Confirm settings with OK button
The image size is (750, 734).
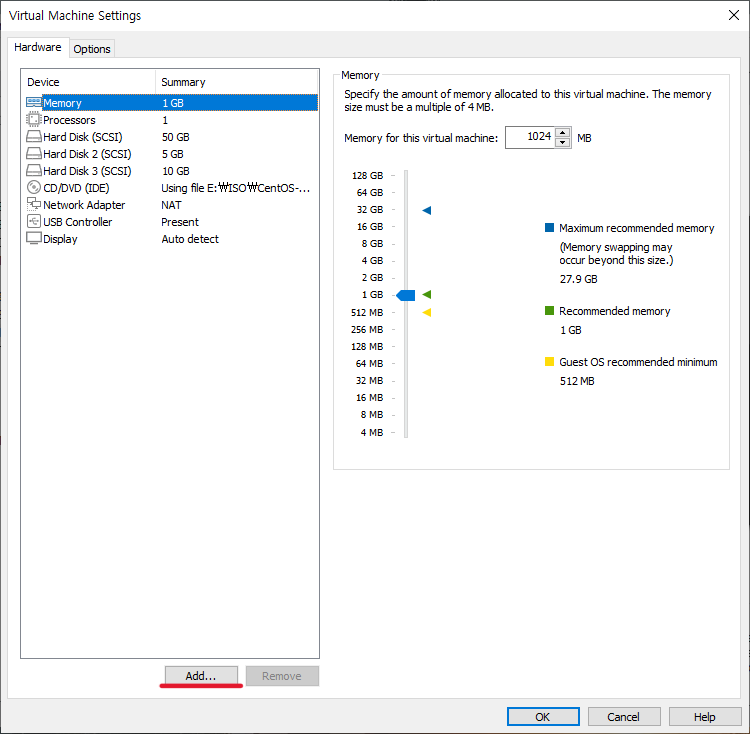point(543,717)
